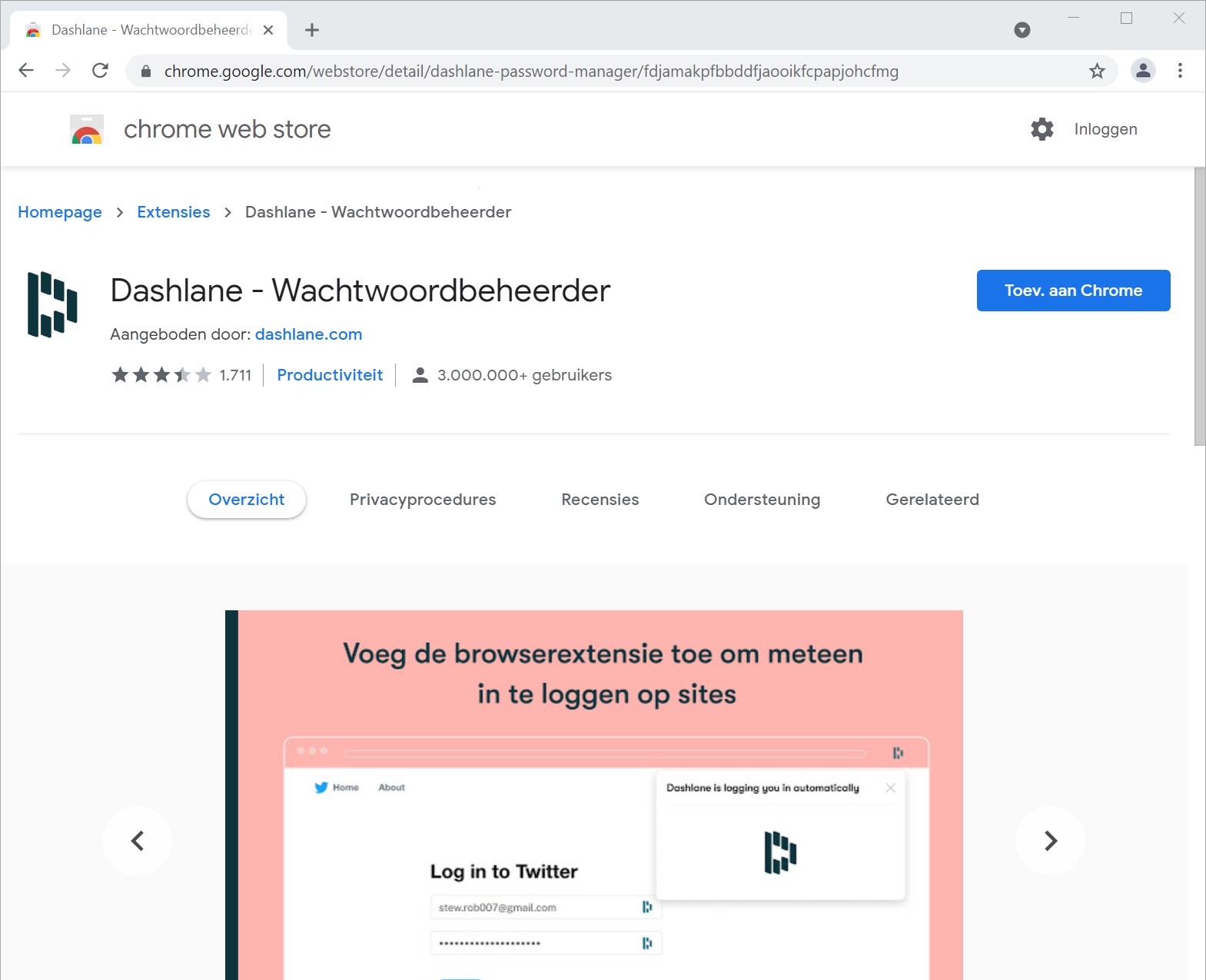Click the users person icon
This screenshot has height=980, width=1206.
[420, 375]
